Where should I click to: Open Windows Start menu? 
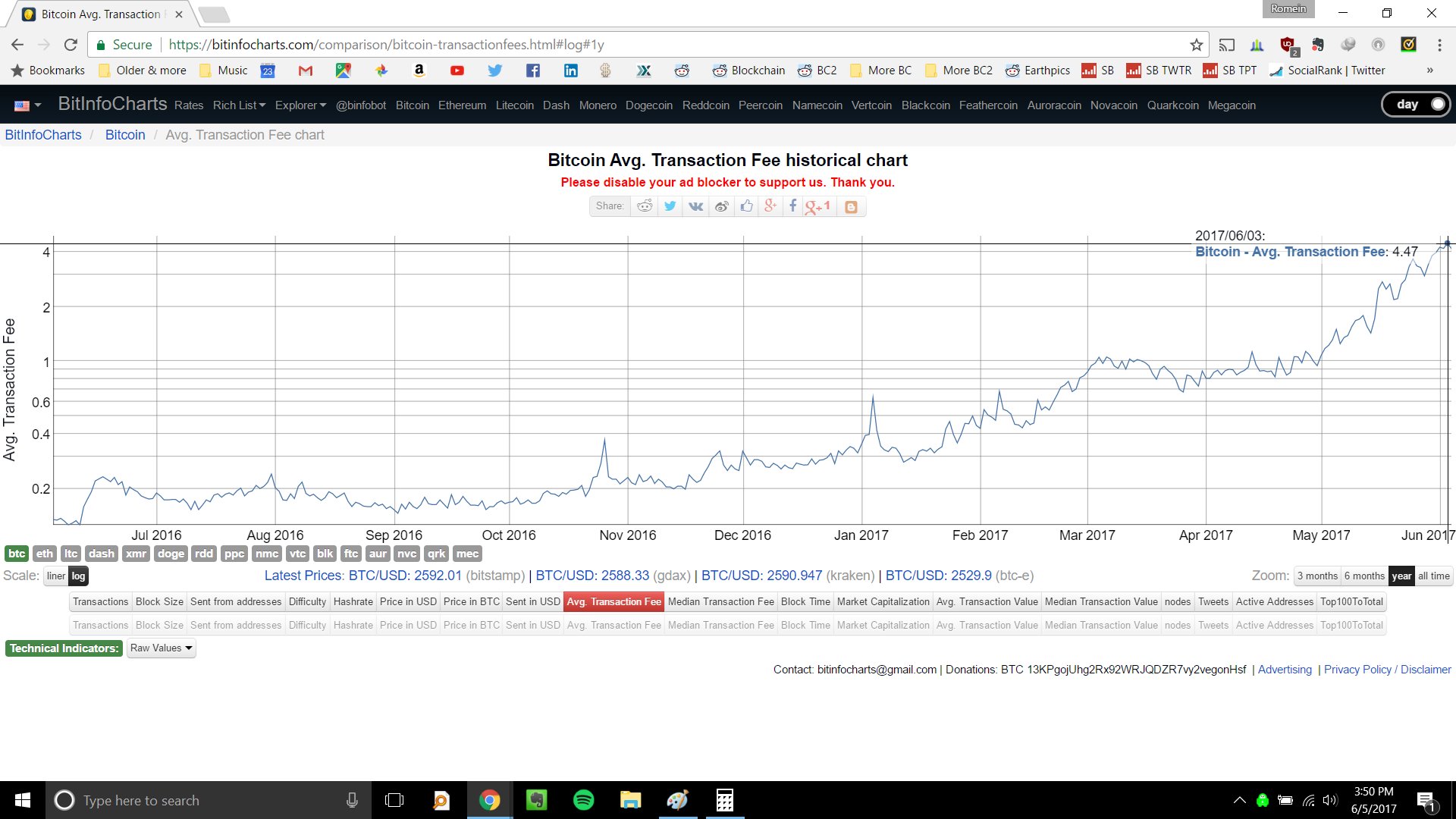(23, 800)
